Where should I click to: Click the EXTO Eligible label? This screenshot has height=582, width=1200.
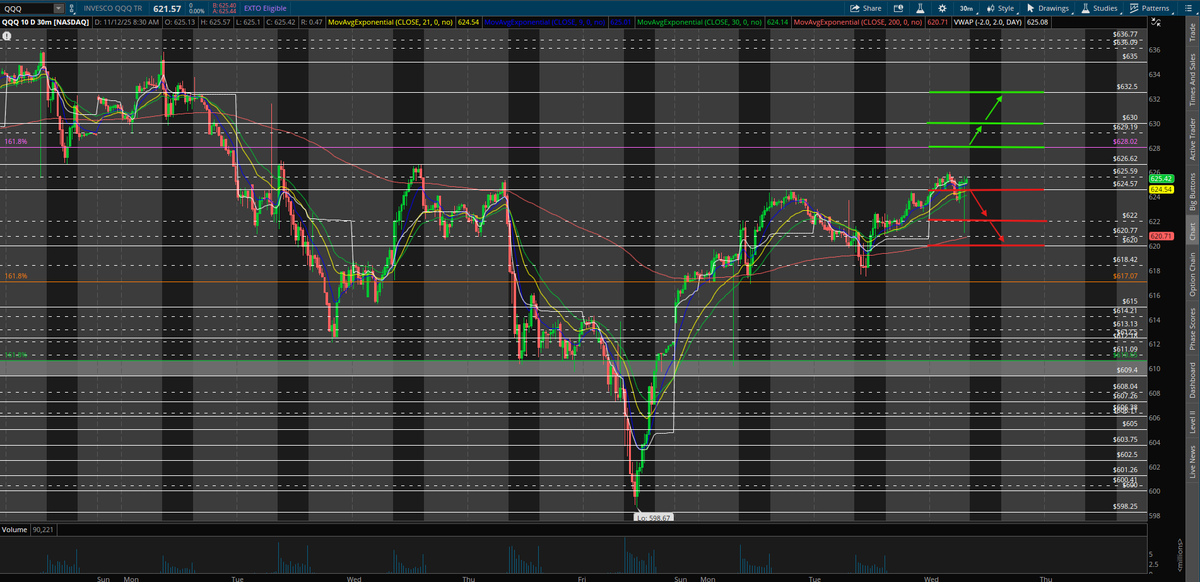pyautogui.click(x=265, y=7)
